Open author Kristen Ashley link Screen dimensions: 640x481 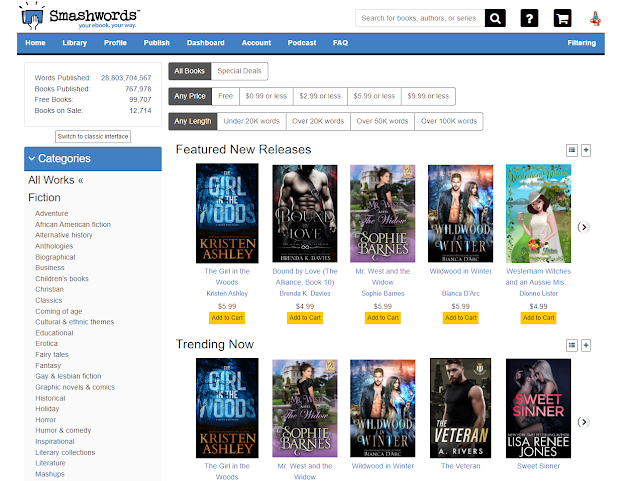pyautogui.click(x=227, y=294)
